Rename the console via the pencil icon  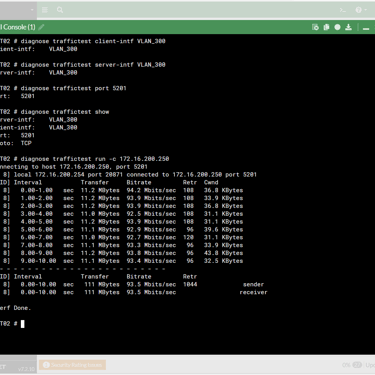point(41,27)
